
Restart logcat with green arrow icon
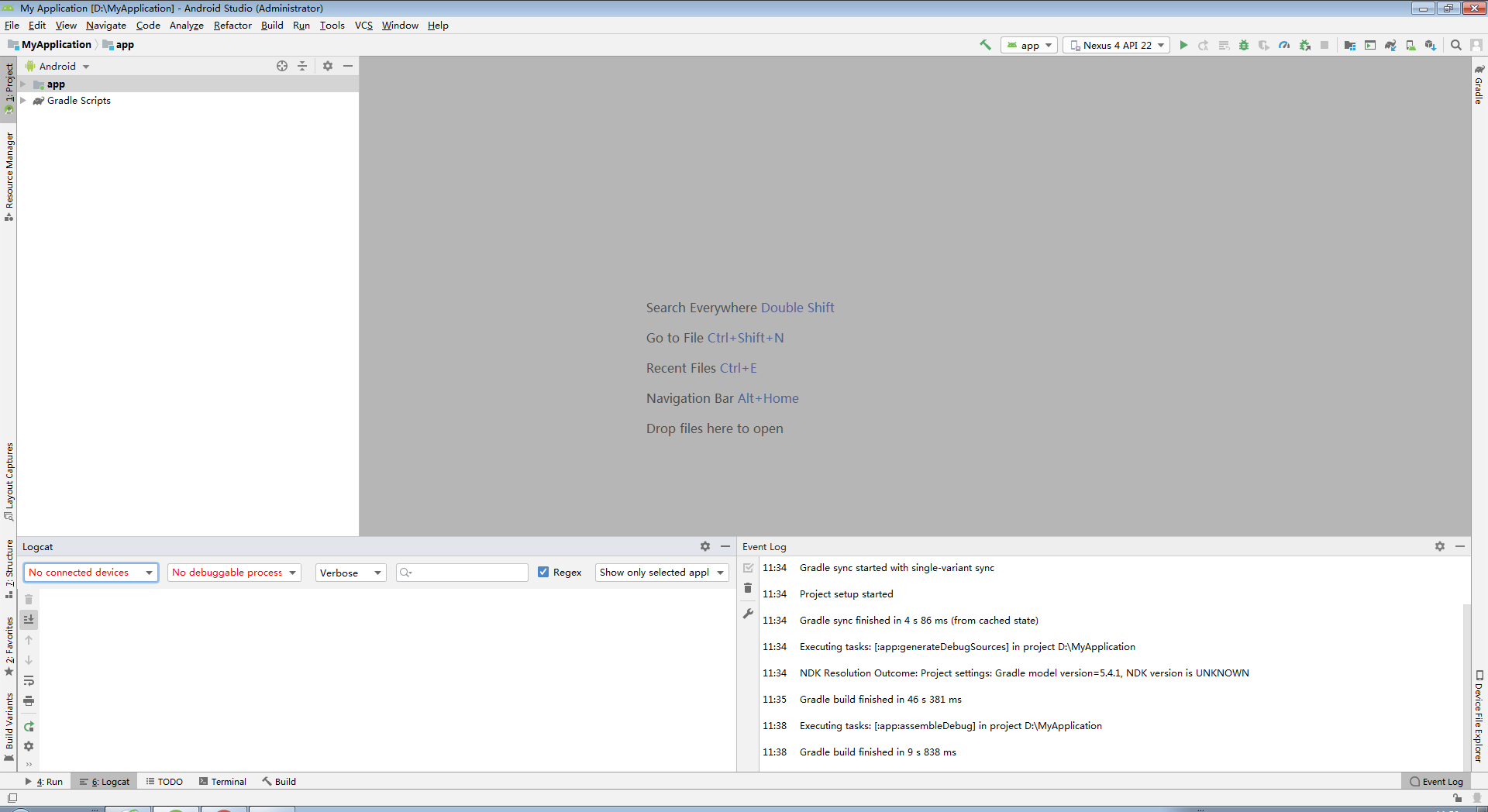(x=29, y=726)
